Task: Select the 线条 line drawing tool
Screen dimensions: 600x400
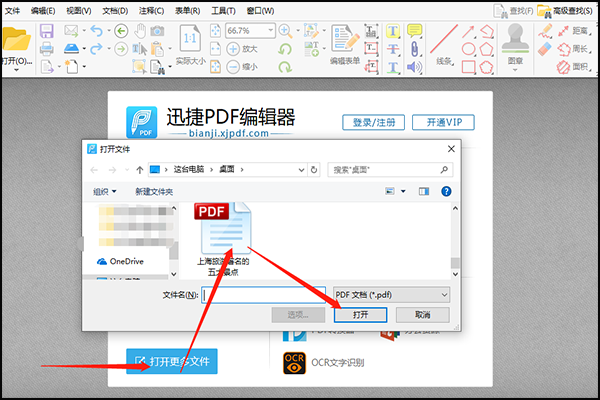Action: click(444, 44)
